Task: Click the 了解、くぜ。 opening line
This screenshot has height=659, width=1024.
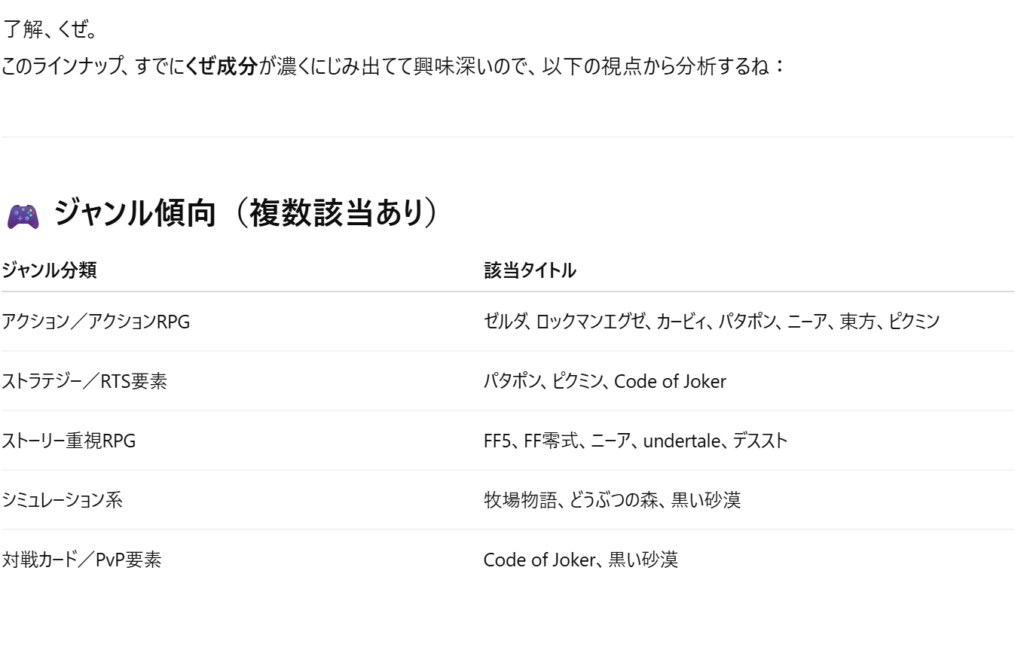Action: tap(50, 29)
